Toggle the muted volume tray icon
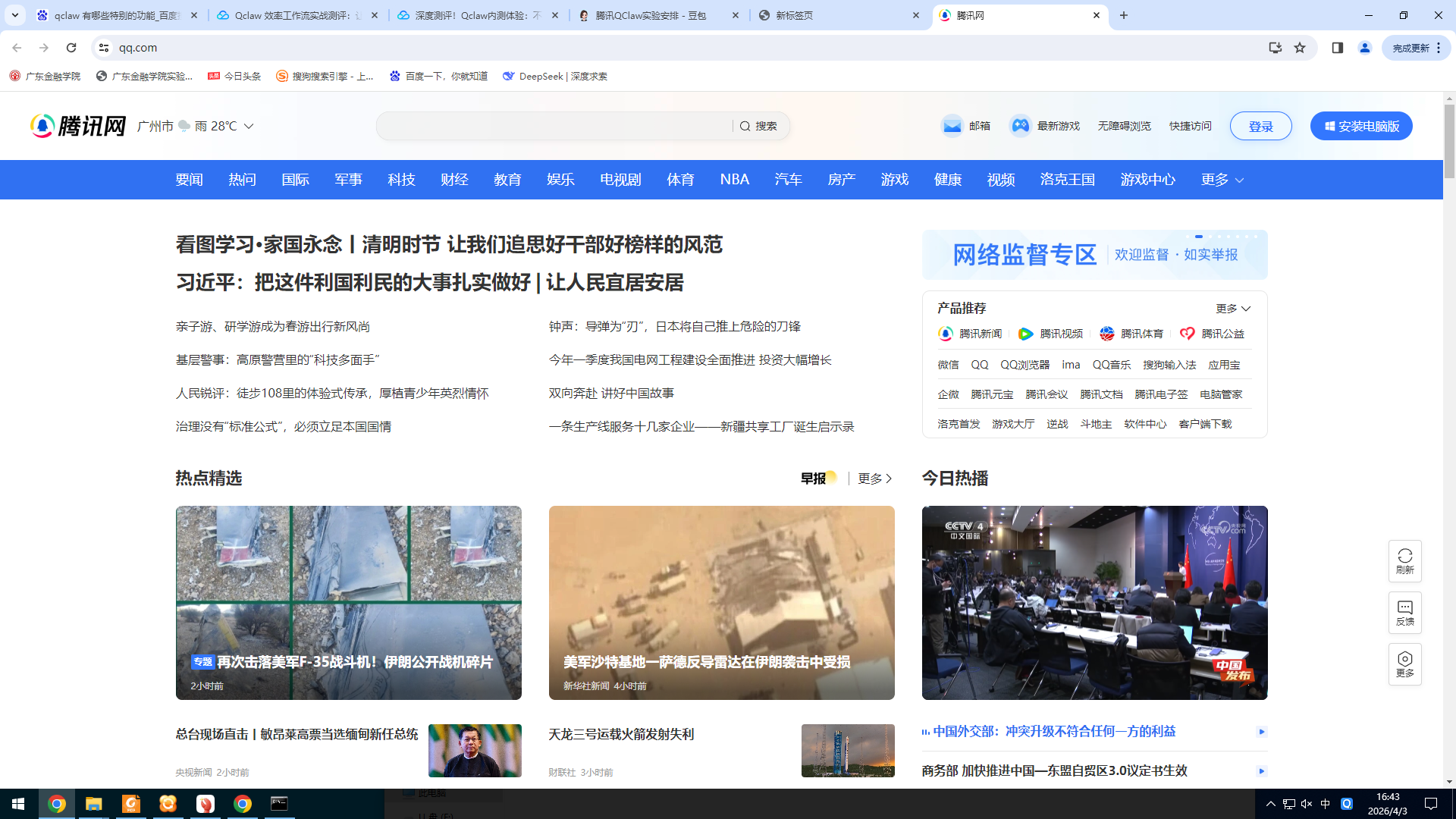 [x=1307, y=804]
